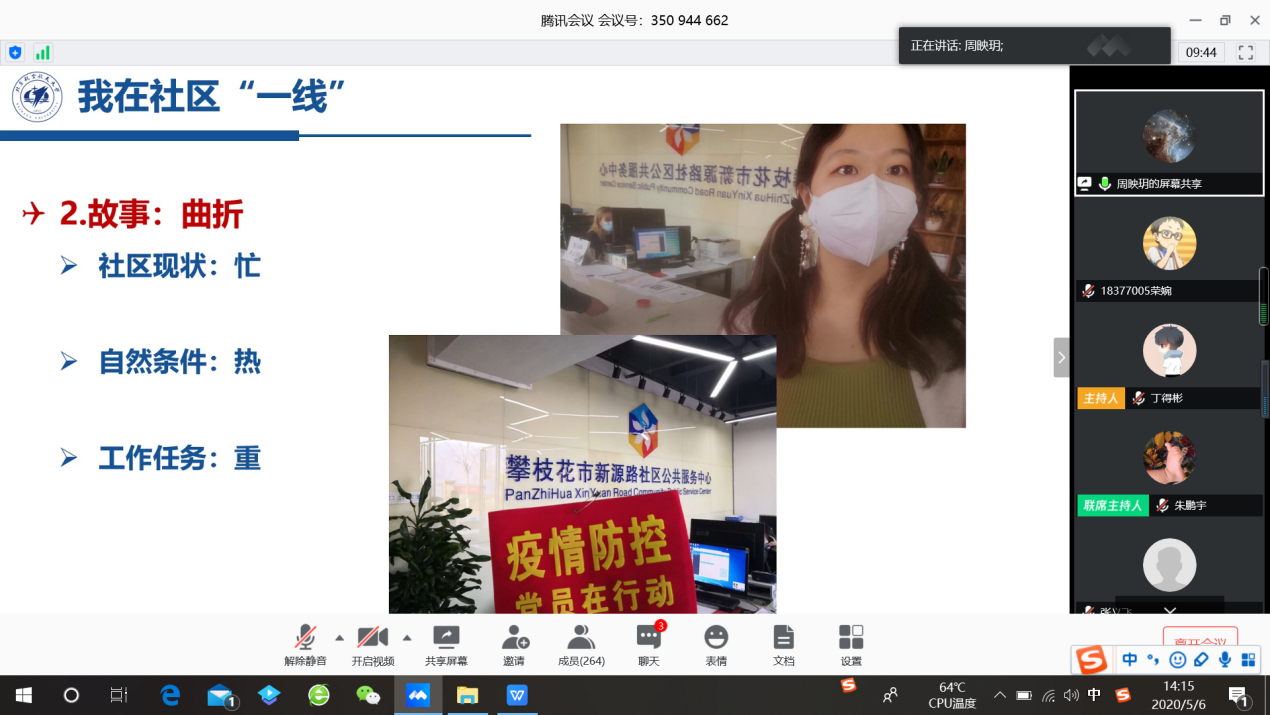Open the 表情 emoji reactions
1270x715 pixels.
(x=716, y=643)
